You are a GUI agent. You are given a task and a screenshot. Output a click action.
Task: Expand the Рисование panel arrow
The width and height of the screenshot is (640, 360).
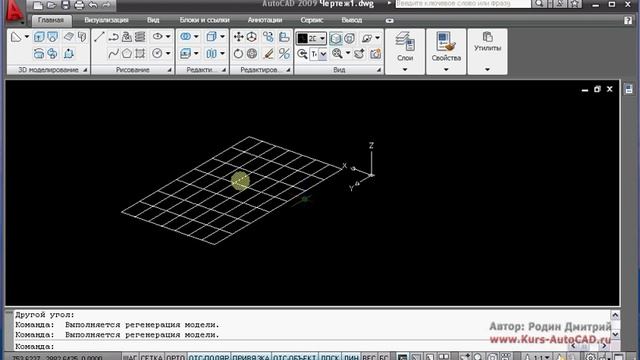[x=169, y=70]
